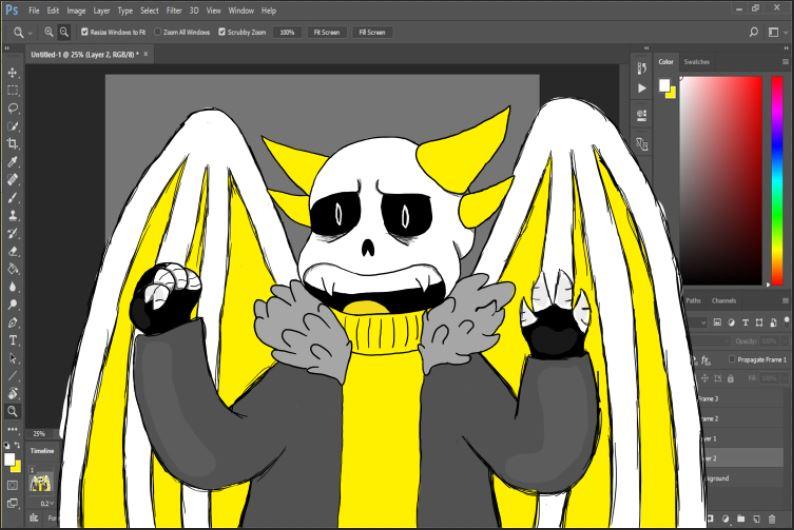Screen dimensions: 794x530
Task: Toggle Quick Mask mode
Action: 13,485
